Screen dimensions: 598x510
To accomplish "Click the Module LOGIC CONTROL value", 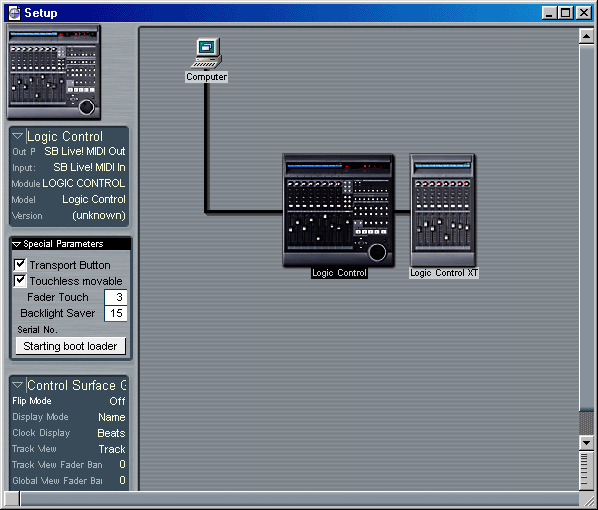I will (84, 183).
